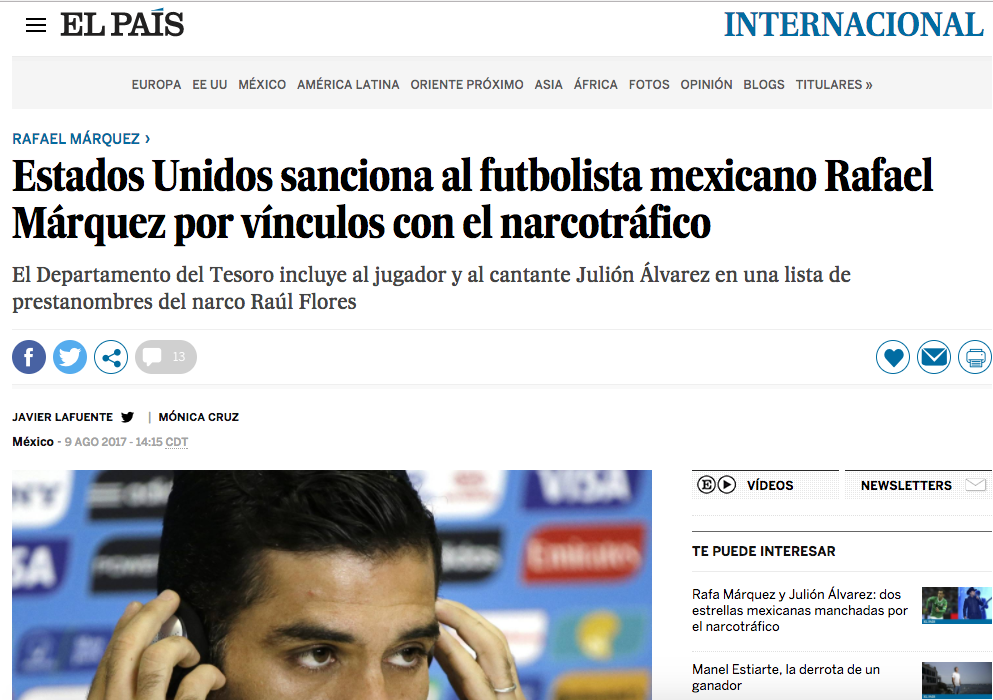The height and width of the screenshot is (700, 993).
Task: Open the 13 comments bubble
Action: pos(166,357)
